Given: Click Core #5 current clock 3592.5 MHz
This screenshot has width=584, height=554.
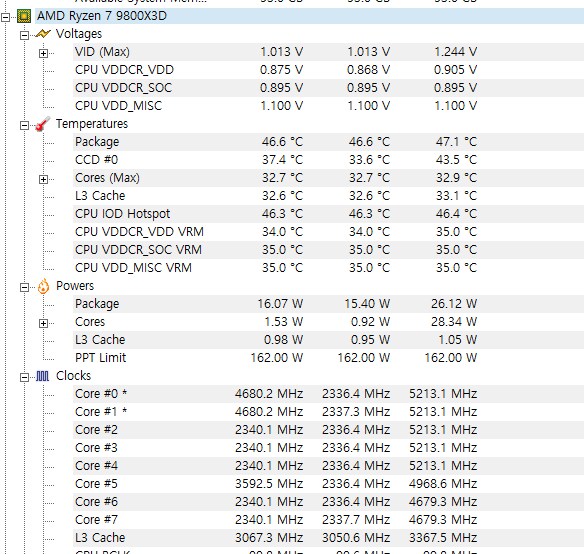Looking at the screenshot, I should (269, 484).
